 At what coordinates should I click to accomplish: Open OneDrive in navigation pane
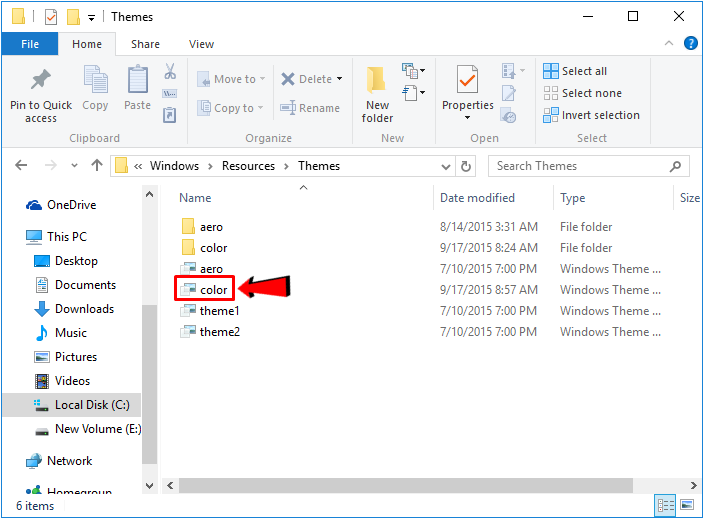pos(61,205)
